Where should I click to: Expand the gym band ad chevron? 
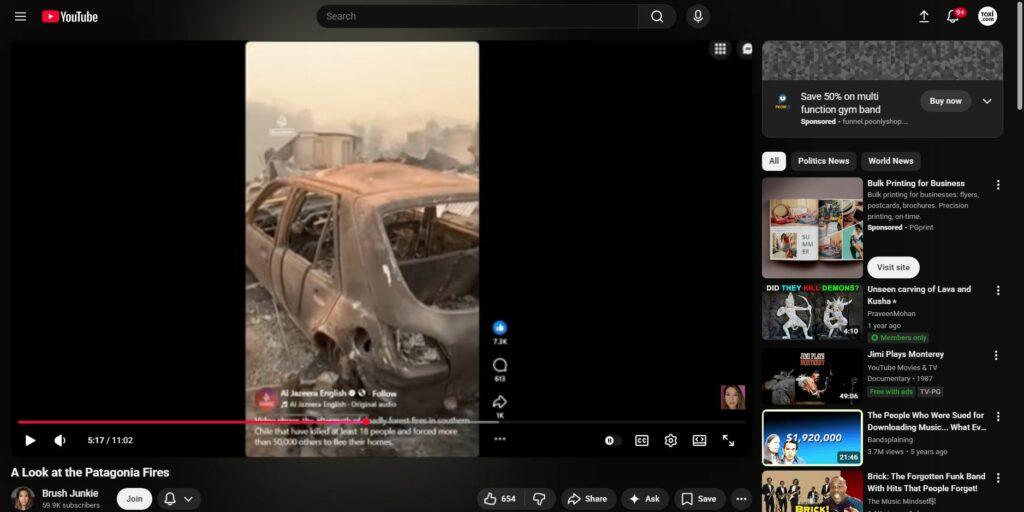pos(987,101)
